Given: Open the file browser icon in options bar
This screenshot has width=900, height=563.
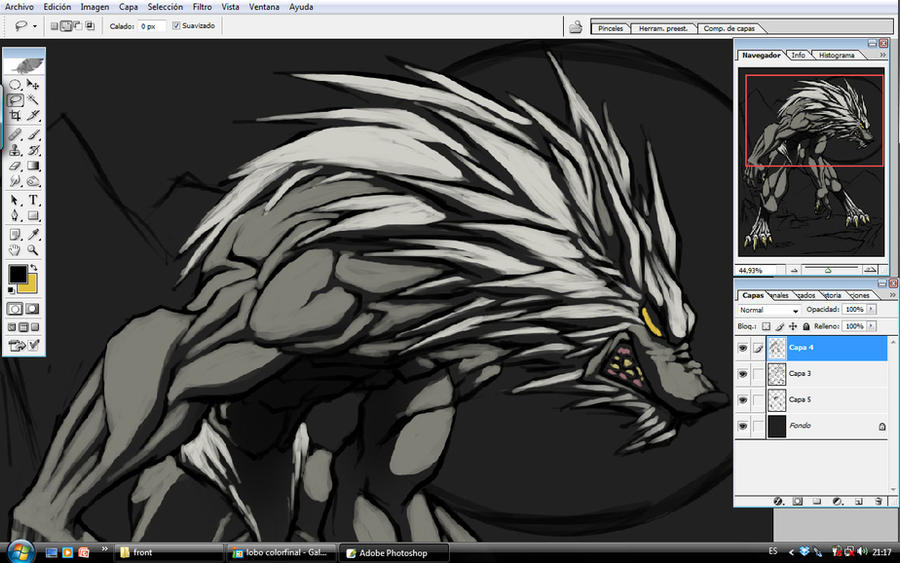Looking at the screenshot, I should (x=576, y=27).
